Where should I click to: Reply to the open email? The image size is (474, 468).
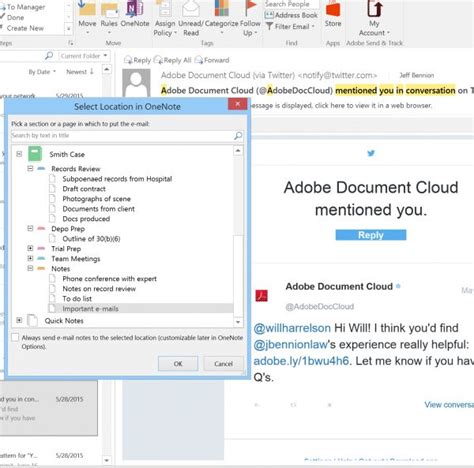pyautogui.click(x=137, y=60)
